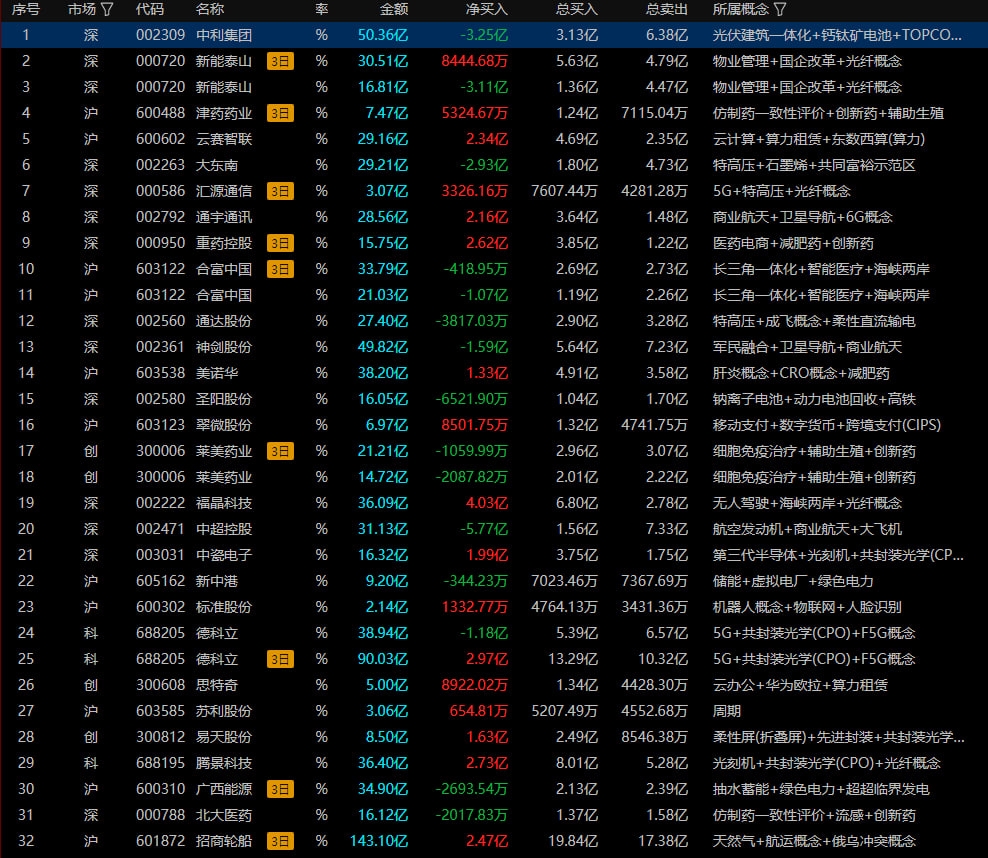Select stock code 600302 标准股份
The image size is (988, 858).
click(x=161, y=607)
